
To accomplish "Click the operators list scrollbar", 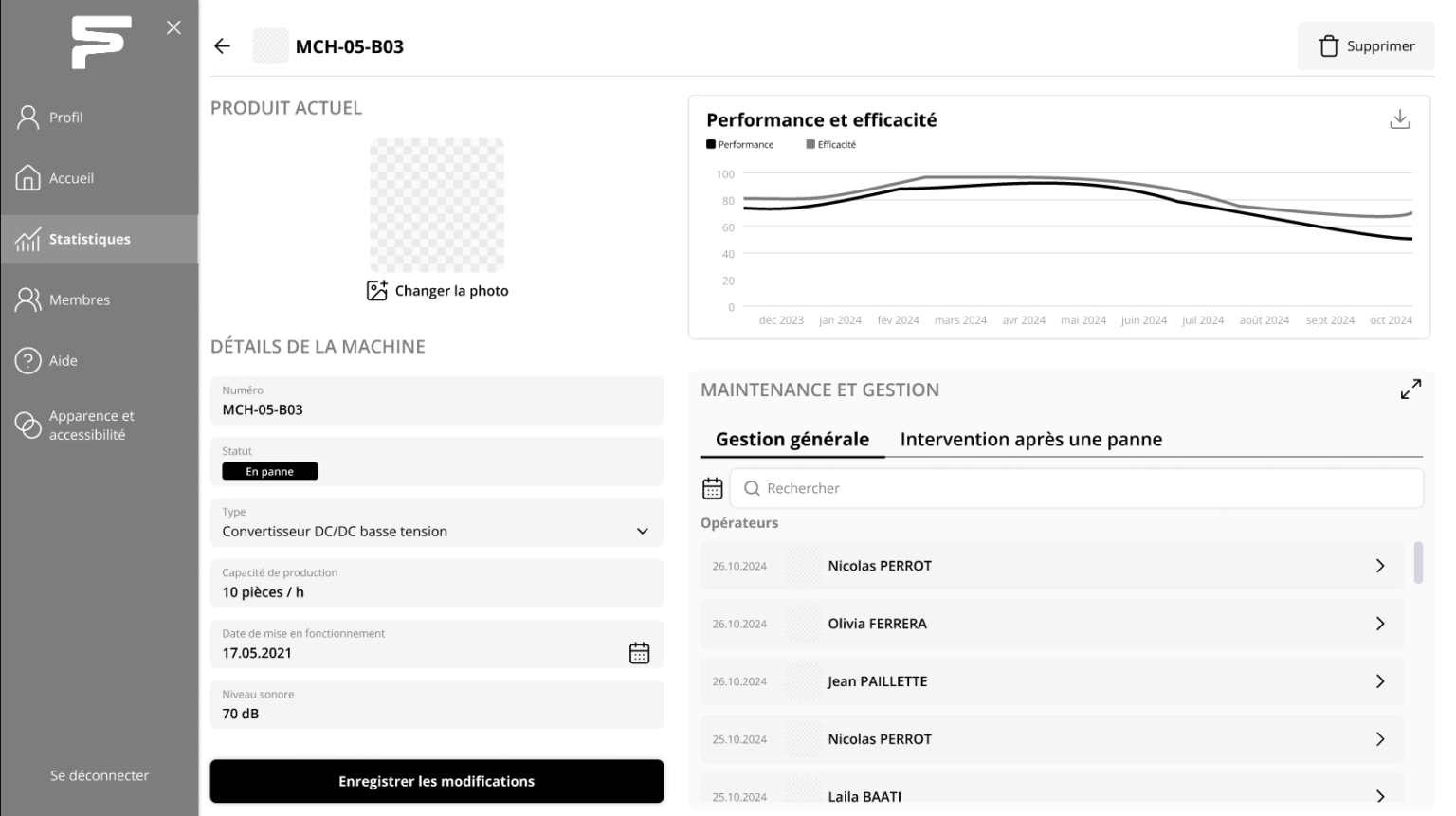I will click(1418, 563).
